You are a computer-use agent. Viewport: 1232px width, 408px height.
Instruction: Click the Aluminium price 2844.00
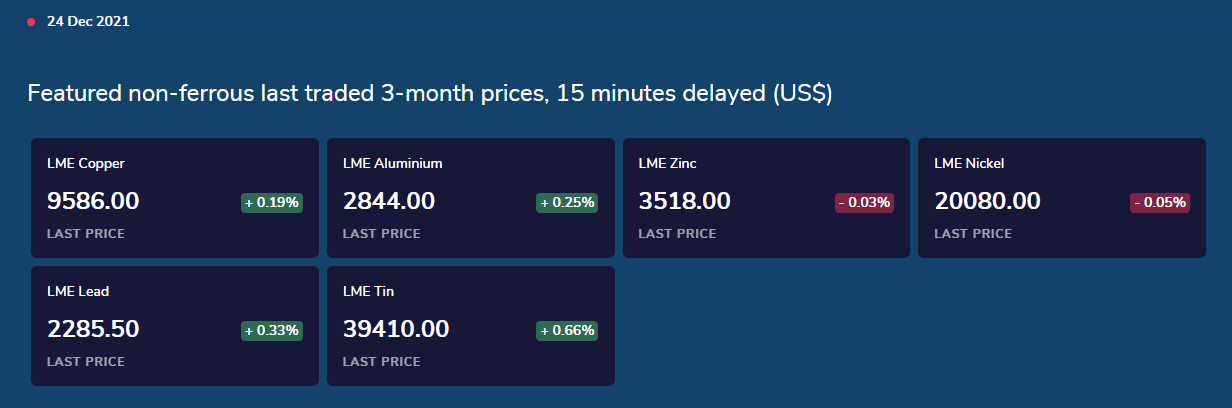[x=389, y=201]
